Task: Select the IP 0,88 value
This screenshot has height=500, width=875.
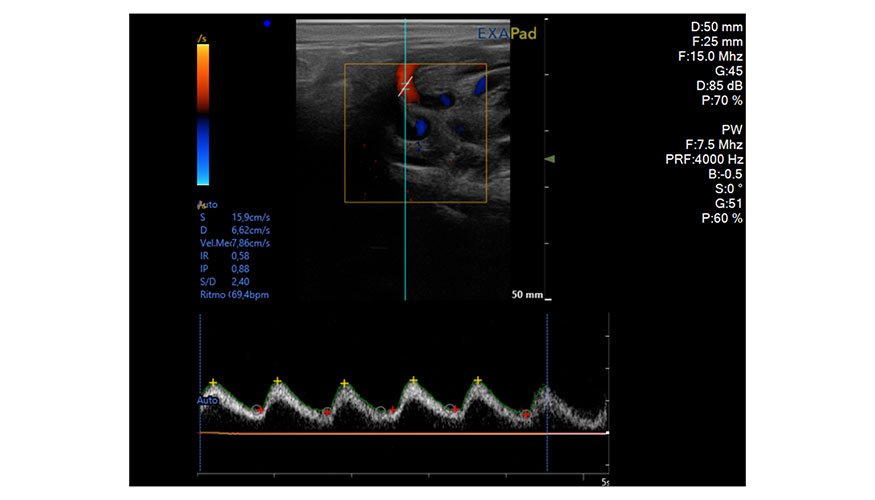Action: coord(225,268)
